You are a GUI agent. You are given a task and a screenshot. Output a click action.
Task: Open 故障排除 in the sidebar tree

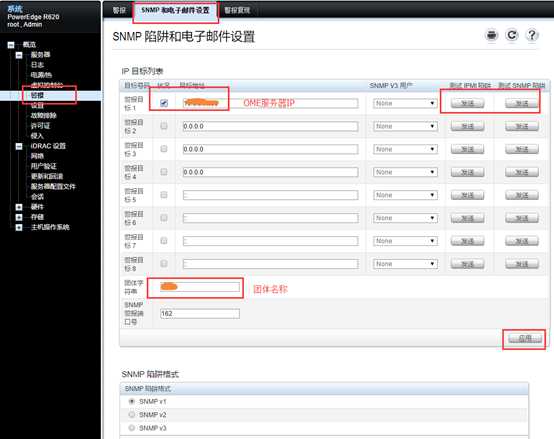click(x=43, y=115)
